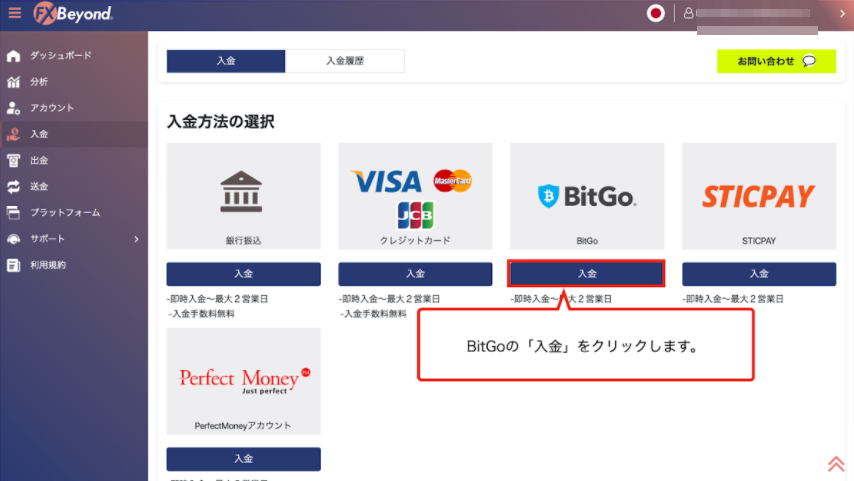Viewport: 854px width, 481px height.
Task: Switch to the 入金履歴 tab
Action: point(345,61)
